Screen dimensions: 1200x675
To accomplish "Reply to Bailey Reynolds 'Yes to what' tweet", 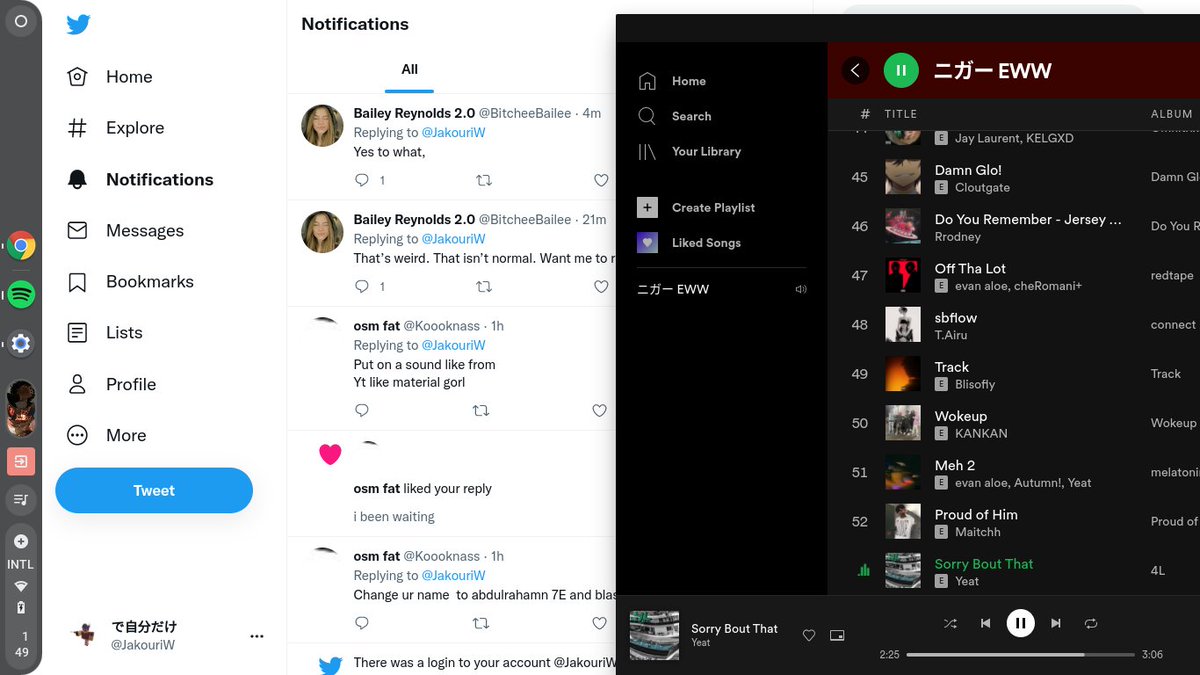I will click(x=362, y=180).
